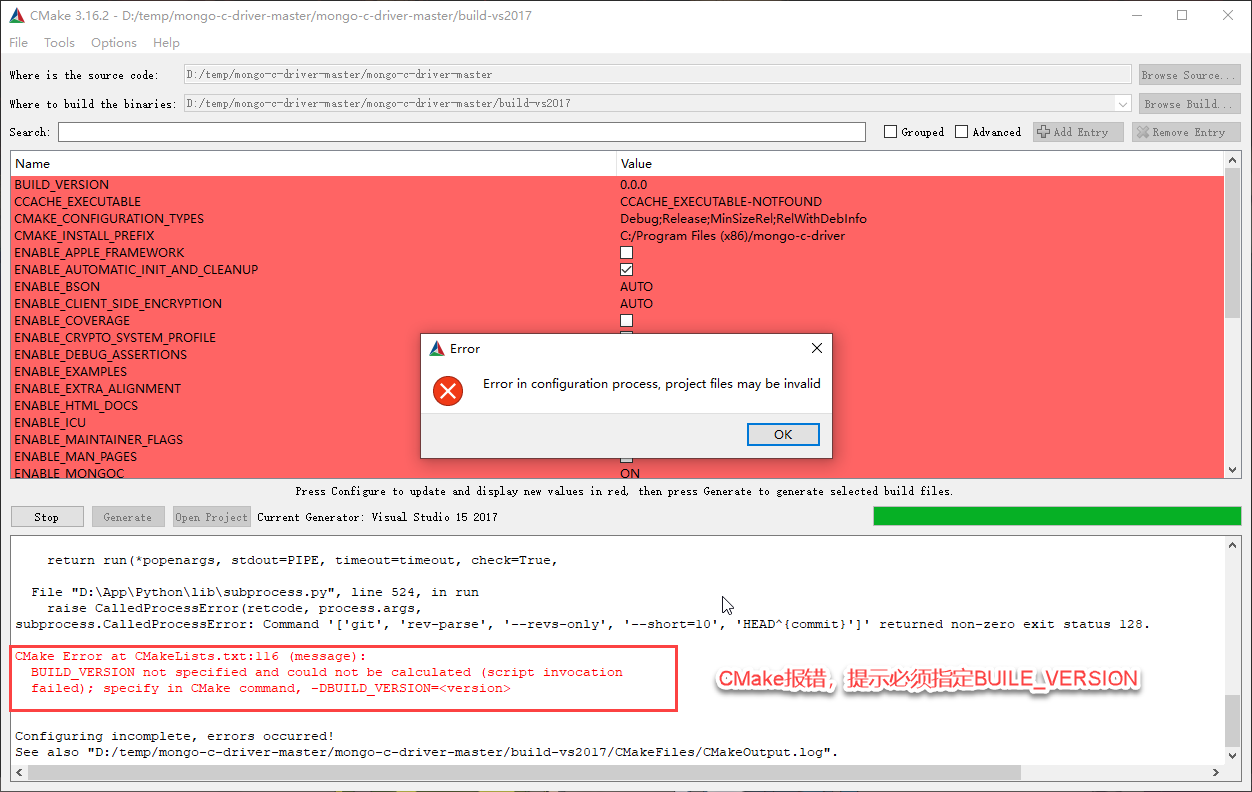
Task: Select the CCACHE_EXECUTABLE entry
Action: point(78,202)
